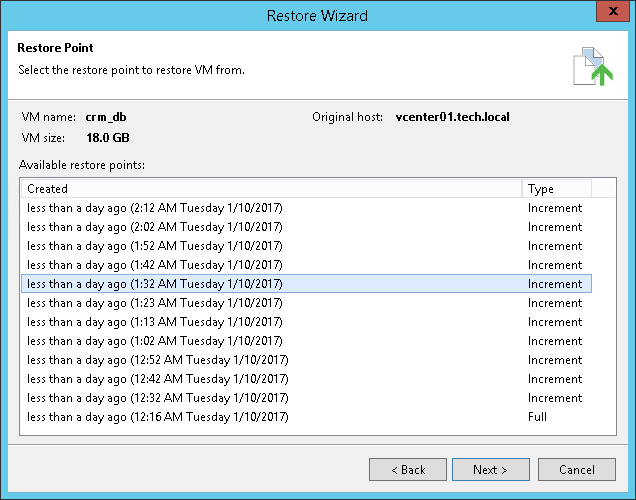The image size is (636, 500).
Task: Click the restore document icon in header
Action: coord(593,67)
